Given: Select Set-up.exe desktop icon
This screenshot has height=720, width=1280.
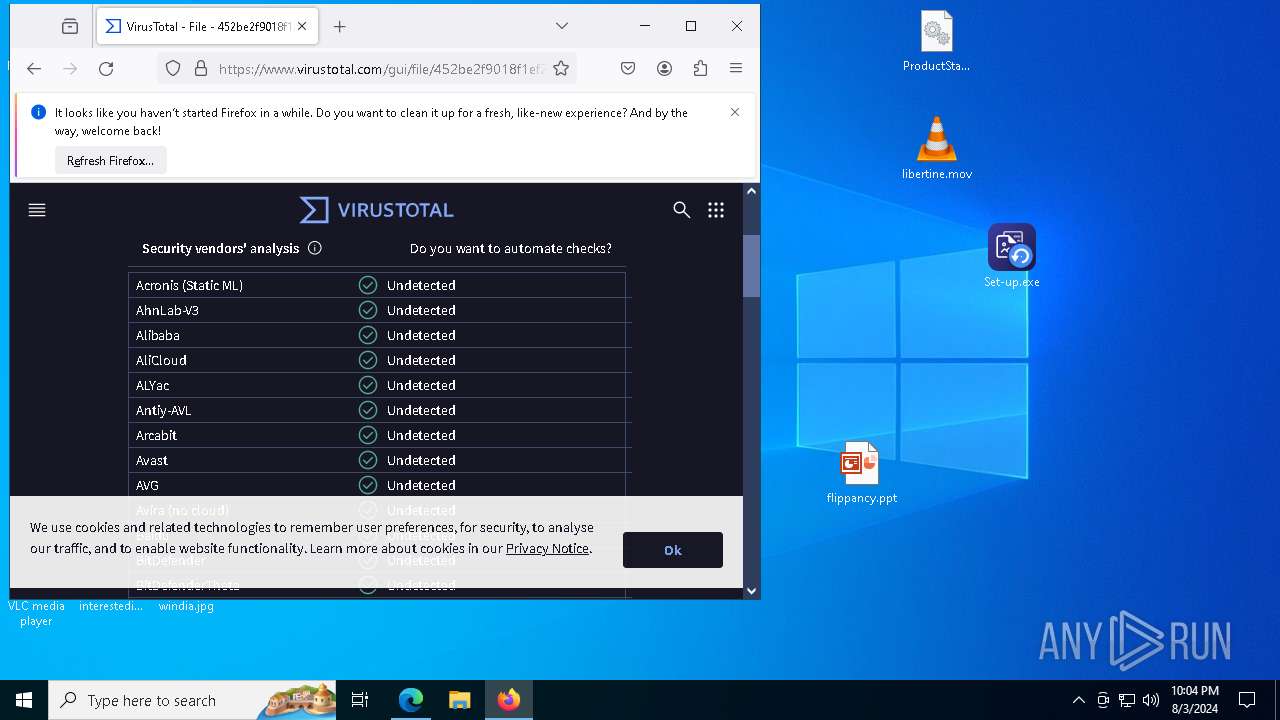Looking at the screenshot, I should pos(1012,257).
